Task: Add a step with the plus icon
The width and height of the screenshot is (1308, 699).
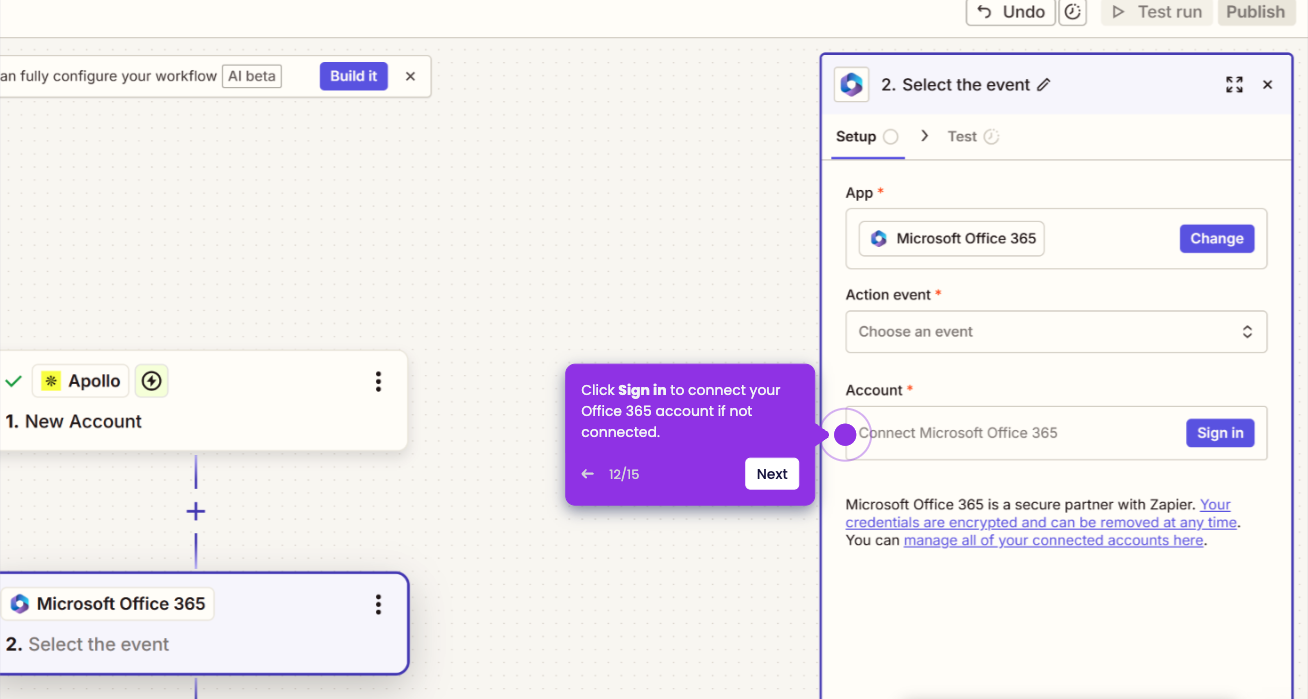Action: pos(196,512)
